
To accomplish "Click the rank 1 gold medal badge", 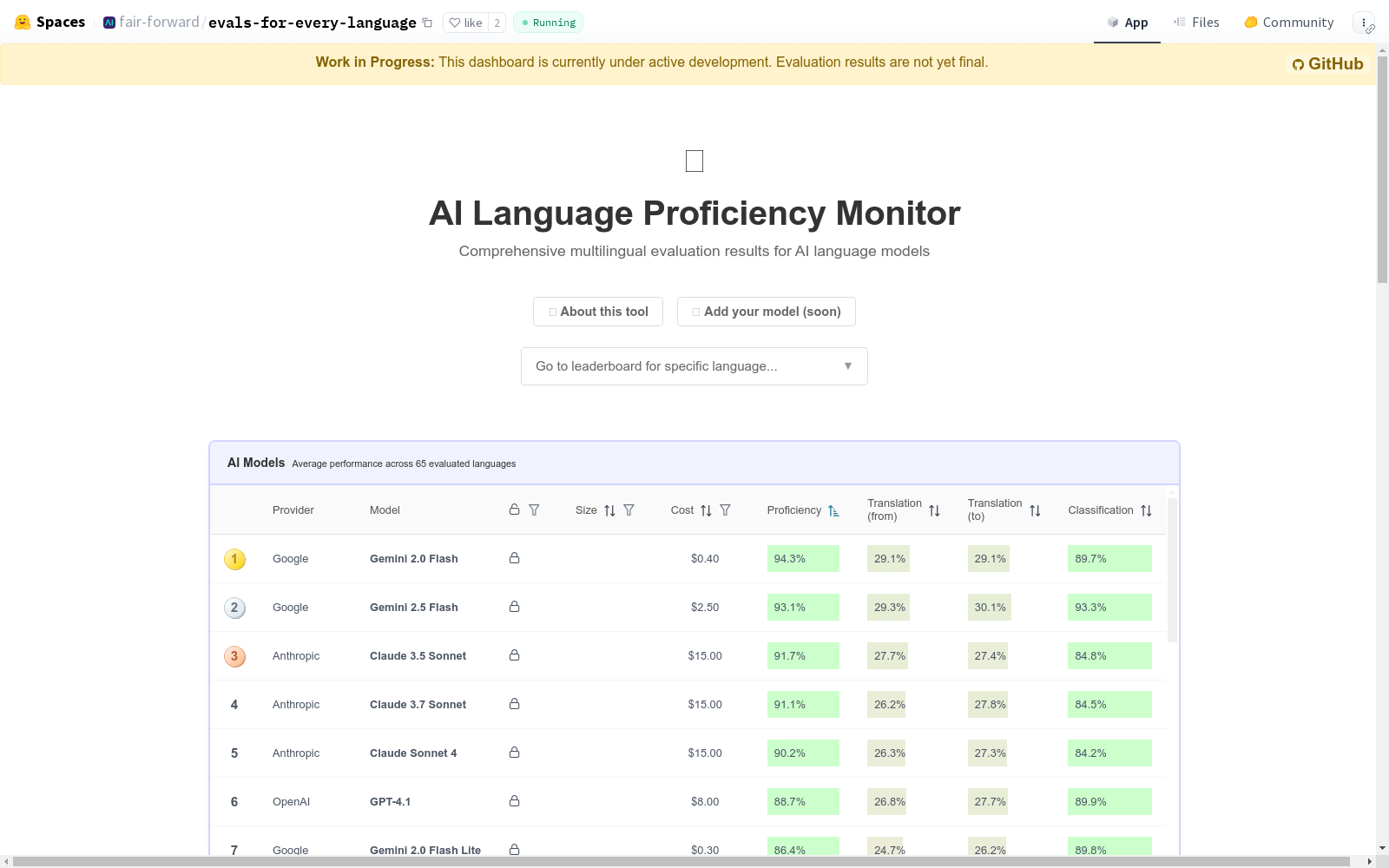I will coord(234,559).
